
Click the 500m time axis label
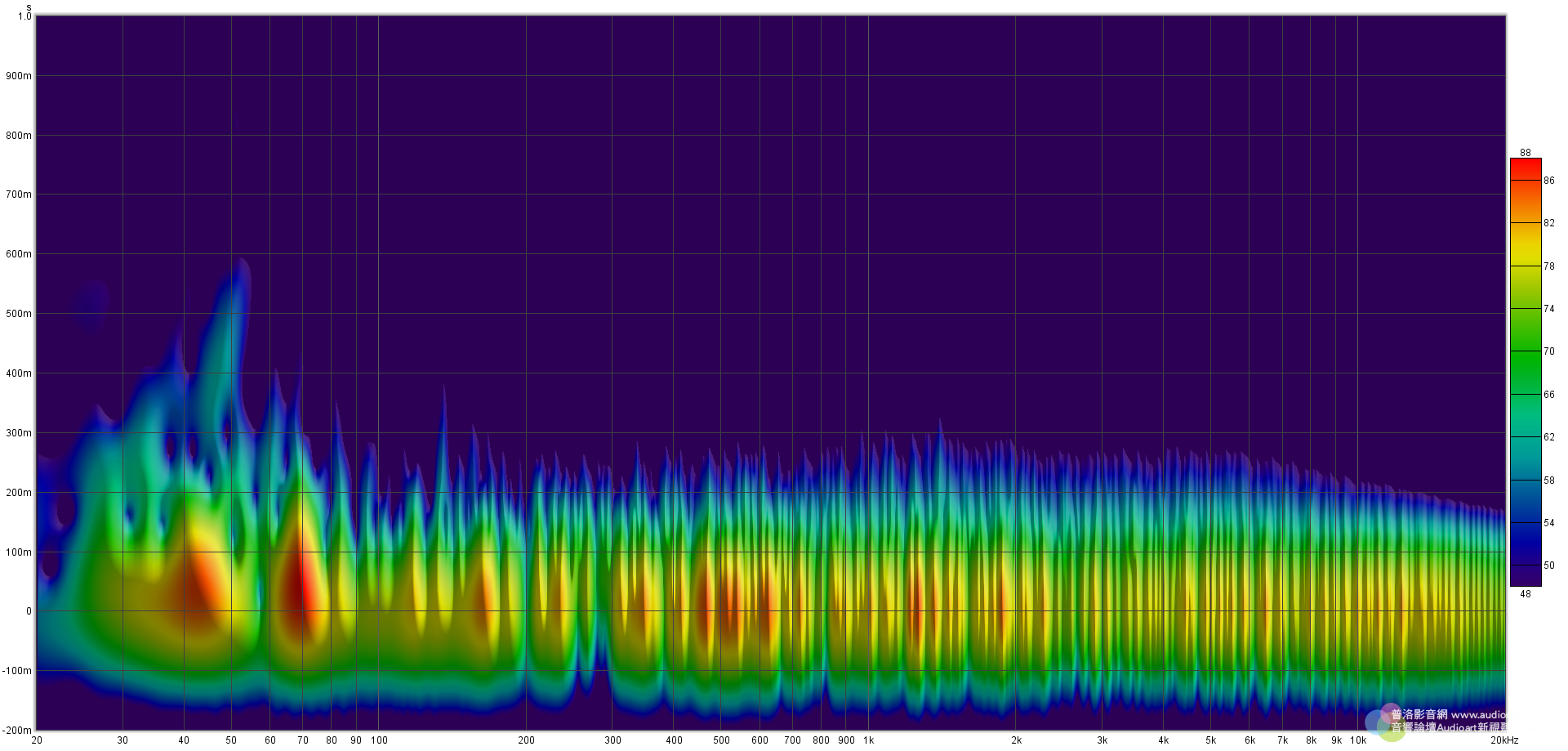19,314
